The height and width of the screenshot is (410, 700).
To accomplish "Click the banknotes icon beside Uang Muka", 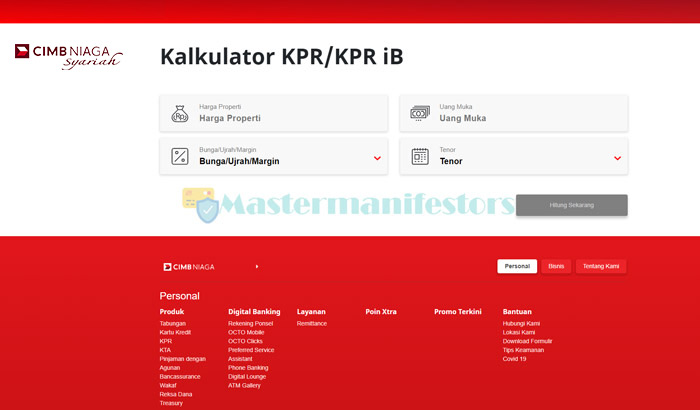I will point(420,113).
